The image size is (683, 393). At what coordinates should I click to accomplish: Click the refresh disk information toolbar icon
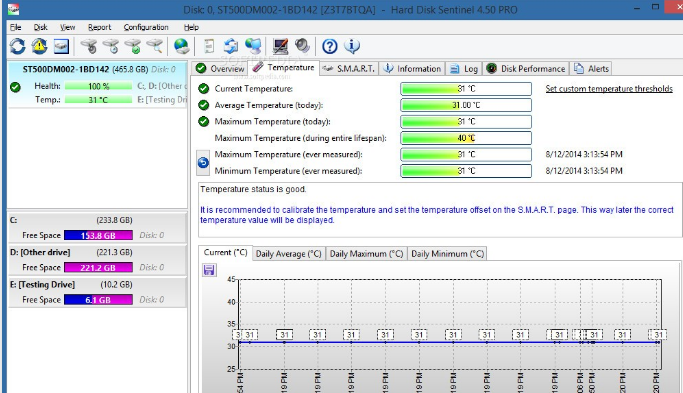pos(17,46)
